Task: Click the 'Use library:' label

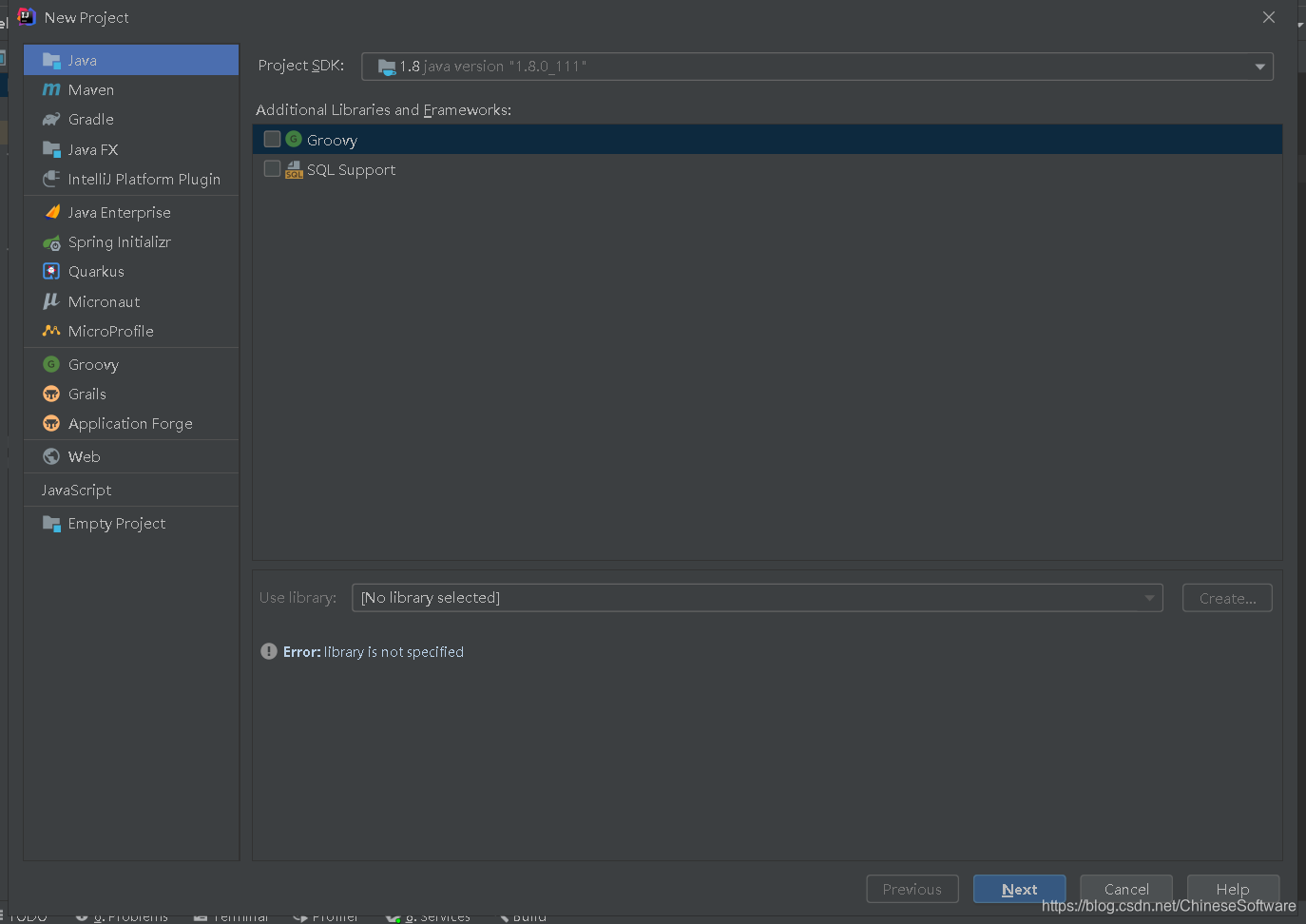Action: click(x=298, y=598)
